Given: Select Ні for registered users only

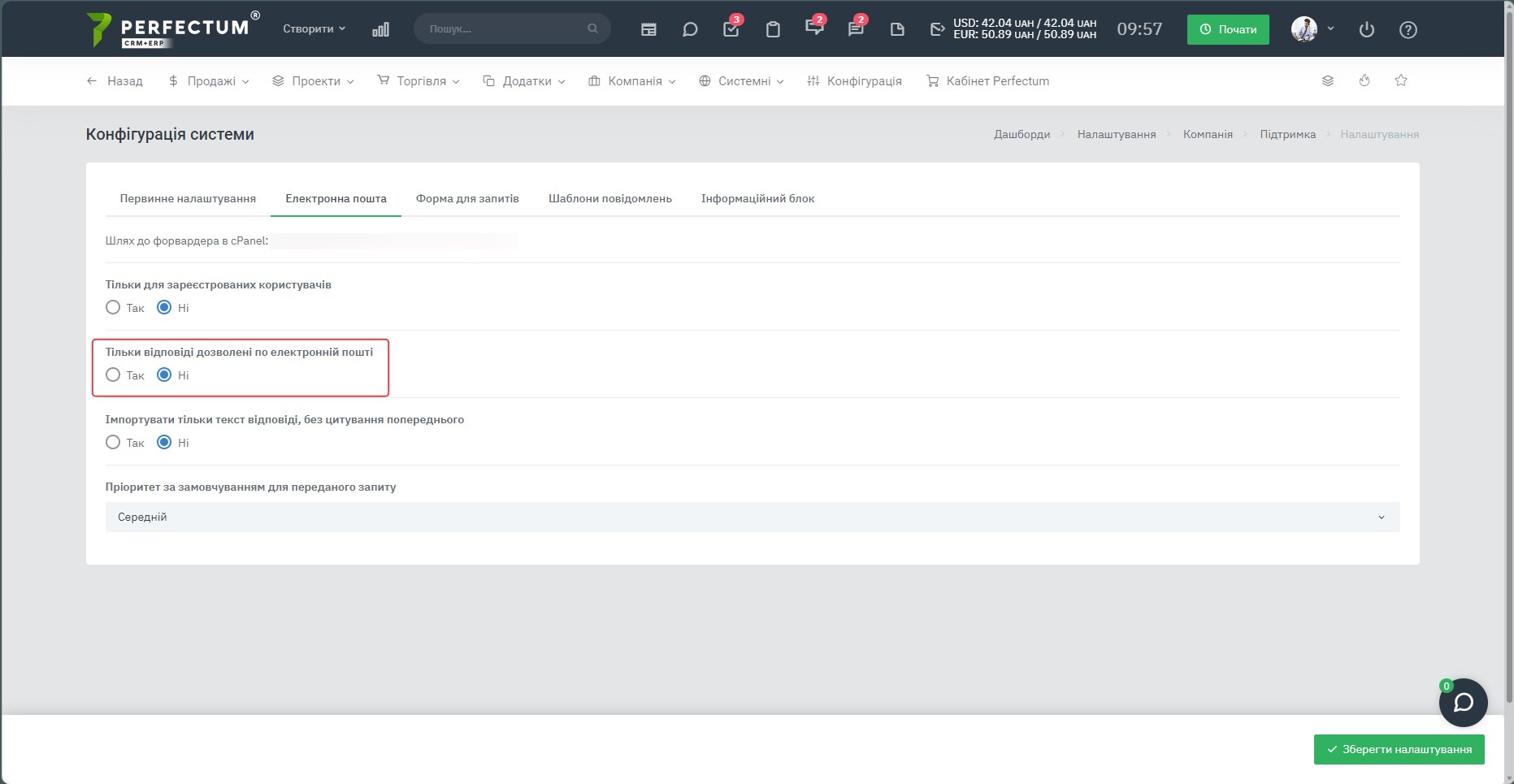Looking at the screenshot, I should pyautogui.click(x=164, y=307).
